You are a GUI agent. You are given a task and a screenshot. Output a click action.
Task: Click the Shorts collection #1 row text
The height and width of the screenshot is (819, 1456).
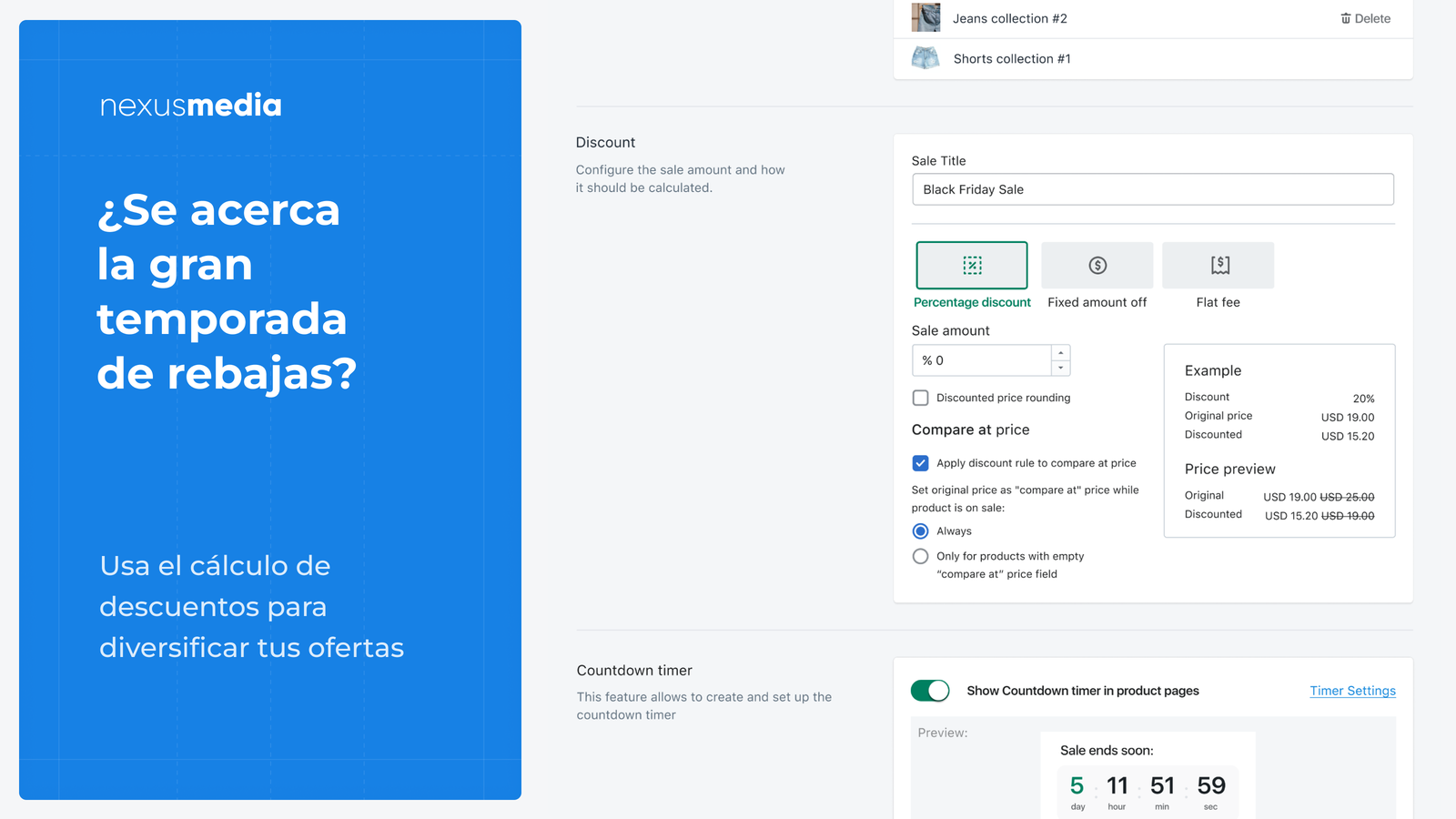(1012, 58)
